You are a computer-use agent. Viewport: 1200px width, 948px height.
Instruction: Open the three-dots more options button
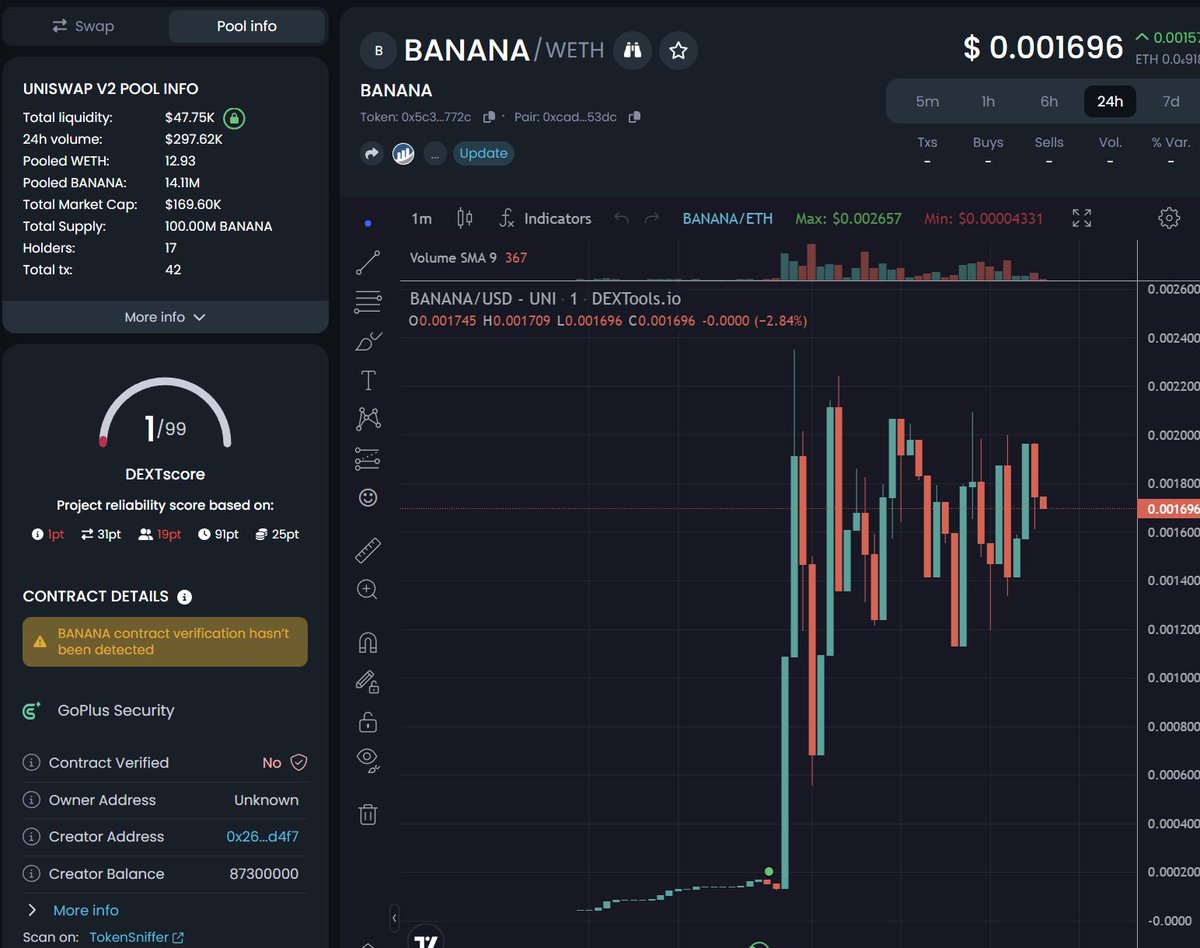click(434, 154)
